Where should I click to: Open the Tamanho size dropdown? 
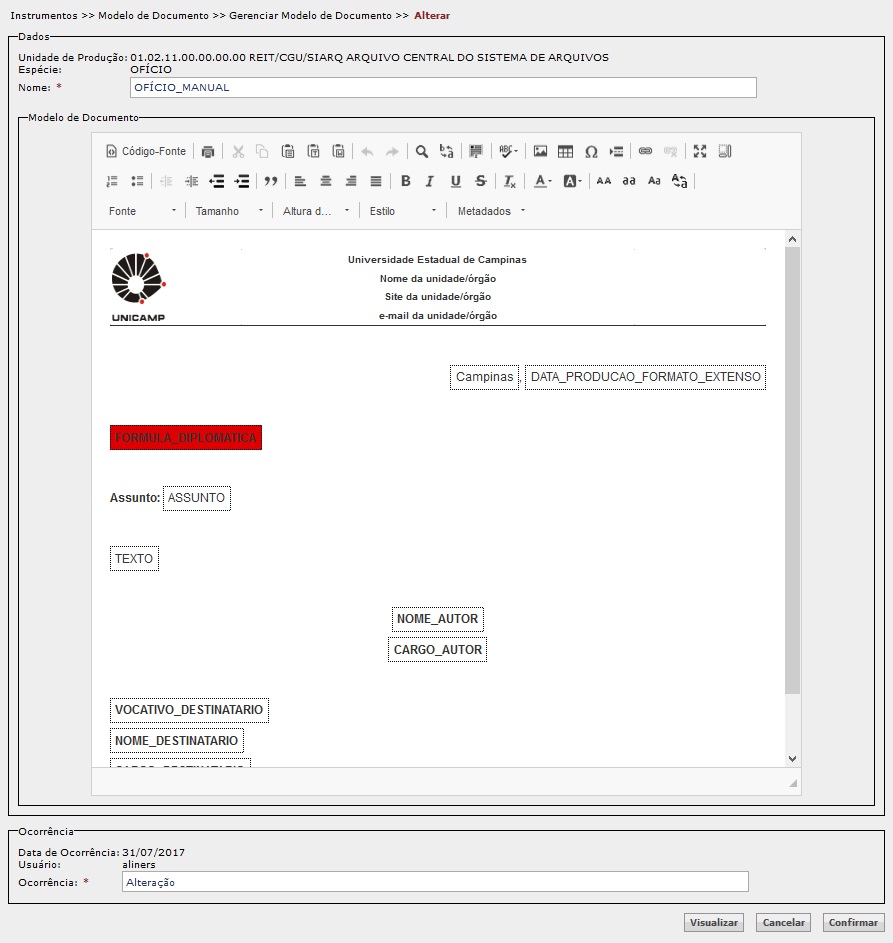[229, 211]
